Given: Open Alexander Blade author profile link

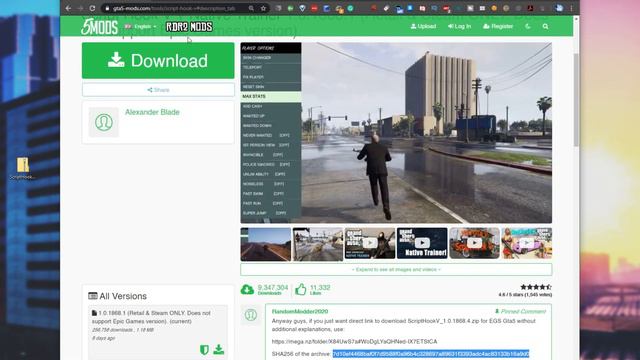Looking at the screenshot, I should coord(152,112).
